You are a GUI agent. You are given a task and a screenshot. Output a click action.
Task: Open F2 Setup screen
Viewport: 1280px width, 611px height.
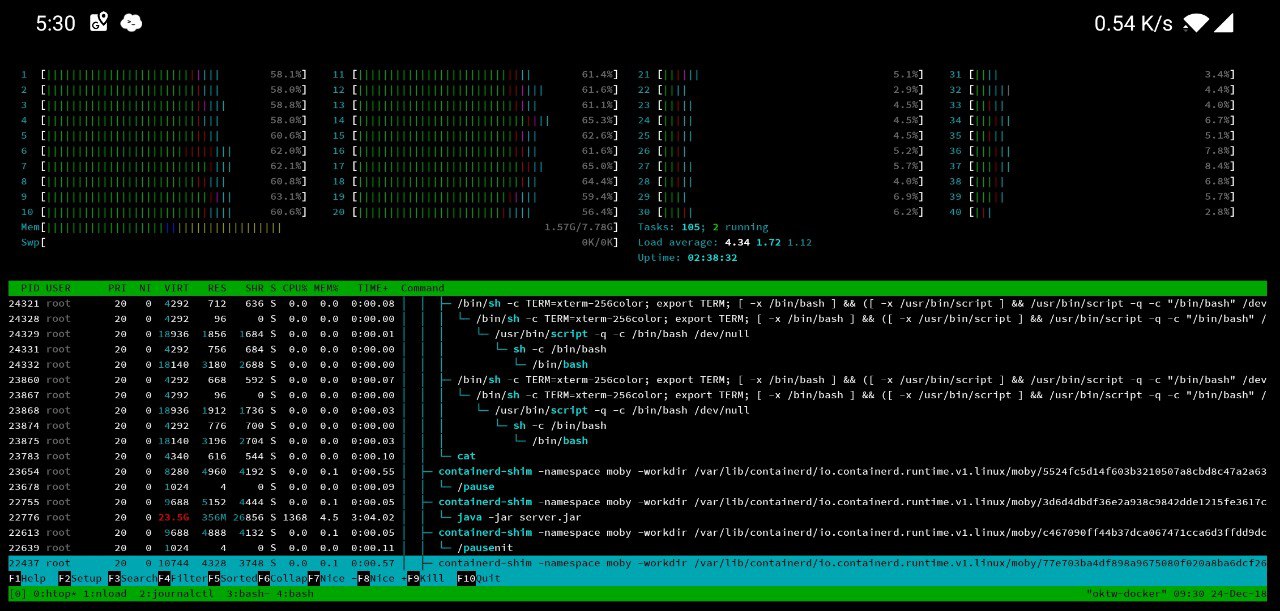80,578
